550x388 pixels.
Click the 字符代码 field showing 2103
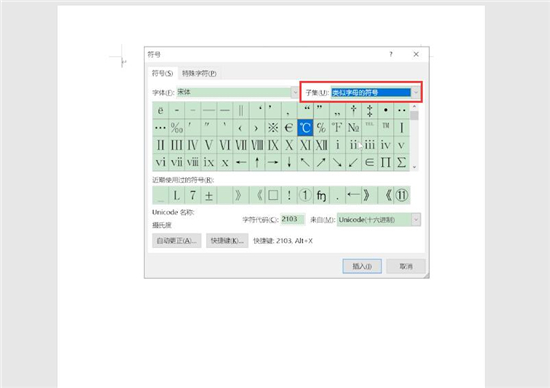[x=293, y=219]
